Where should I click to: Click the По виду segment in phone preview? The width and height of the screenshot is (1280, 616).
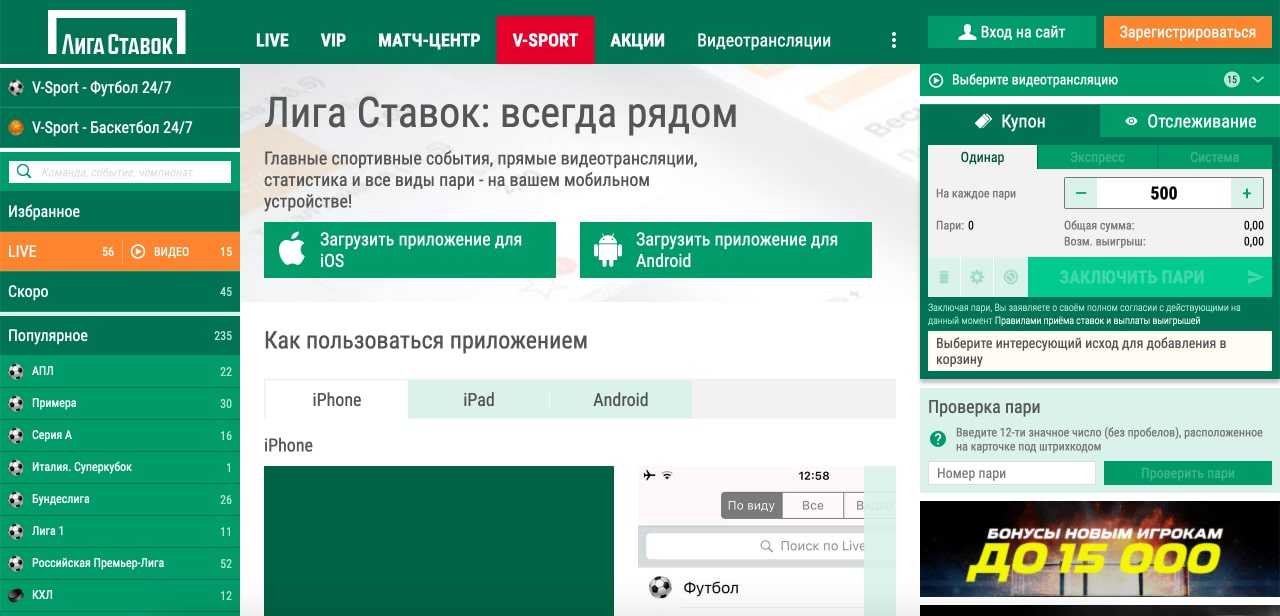click(751, 505)
